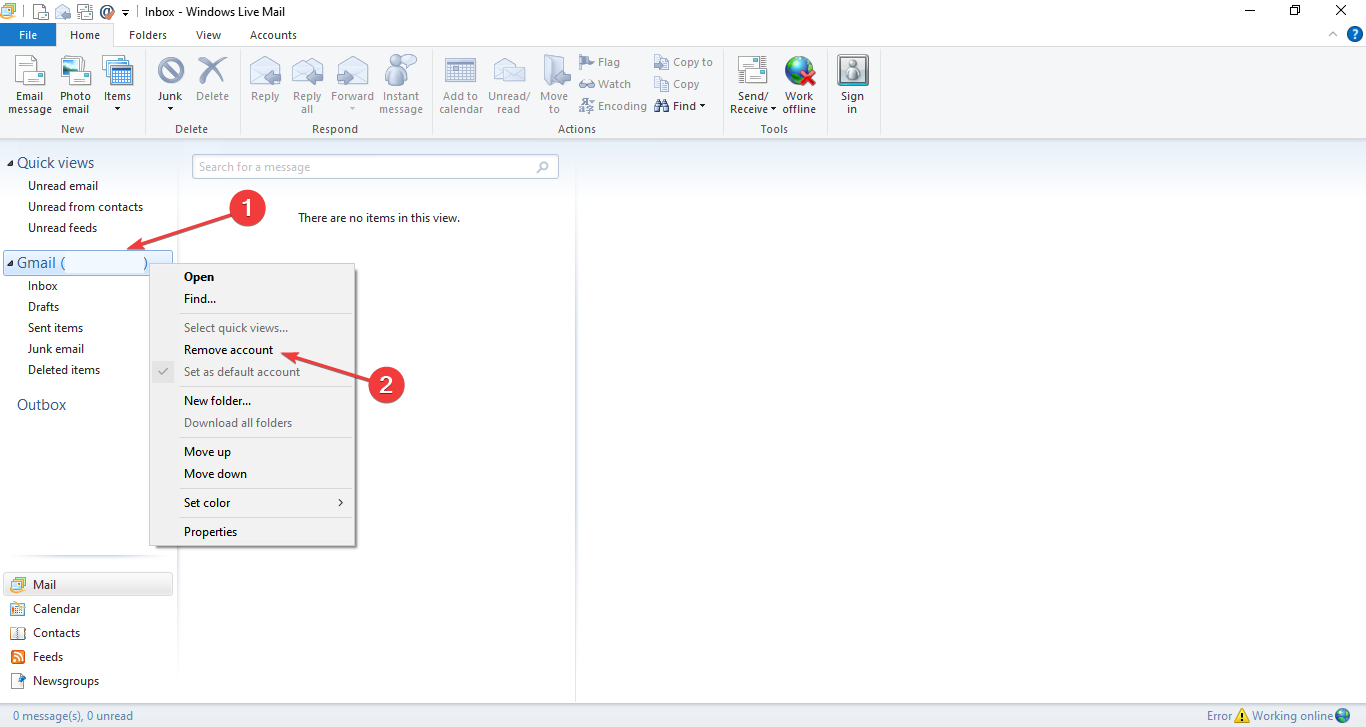Switch to the Folders ribbon tab
1366x727 pixels.
[x=148, y=35]
